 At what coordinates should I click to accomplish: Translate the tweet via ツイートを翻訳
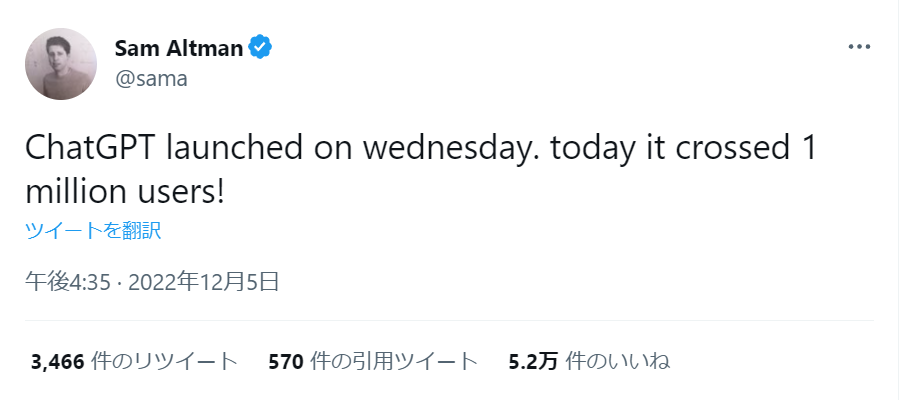pyautogui.click(x=93, y=230)
